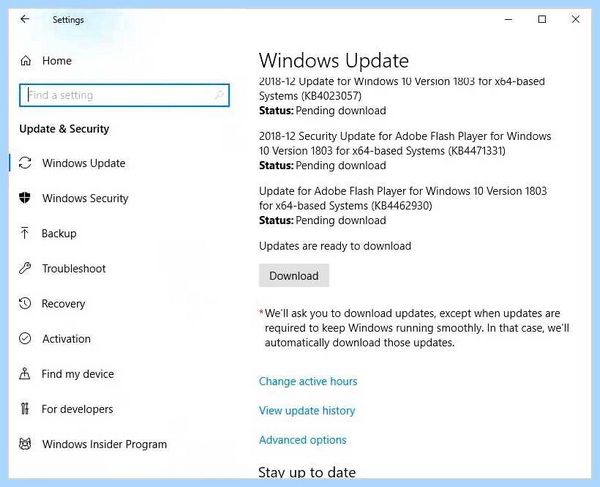Open Advanced options link
Image resolution: width=600 pixels, height=487 pixels.
[x=303, y=440]
